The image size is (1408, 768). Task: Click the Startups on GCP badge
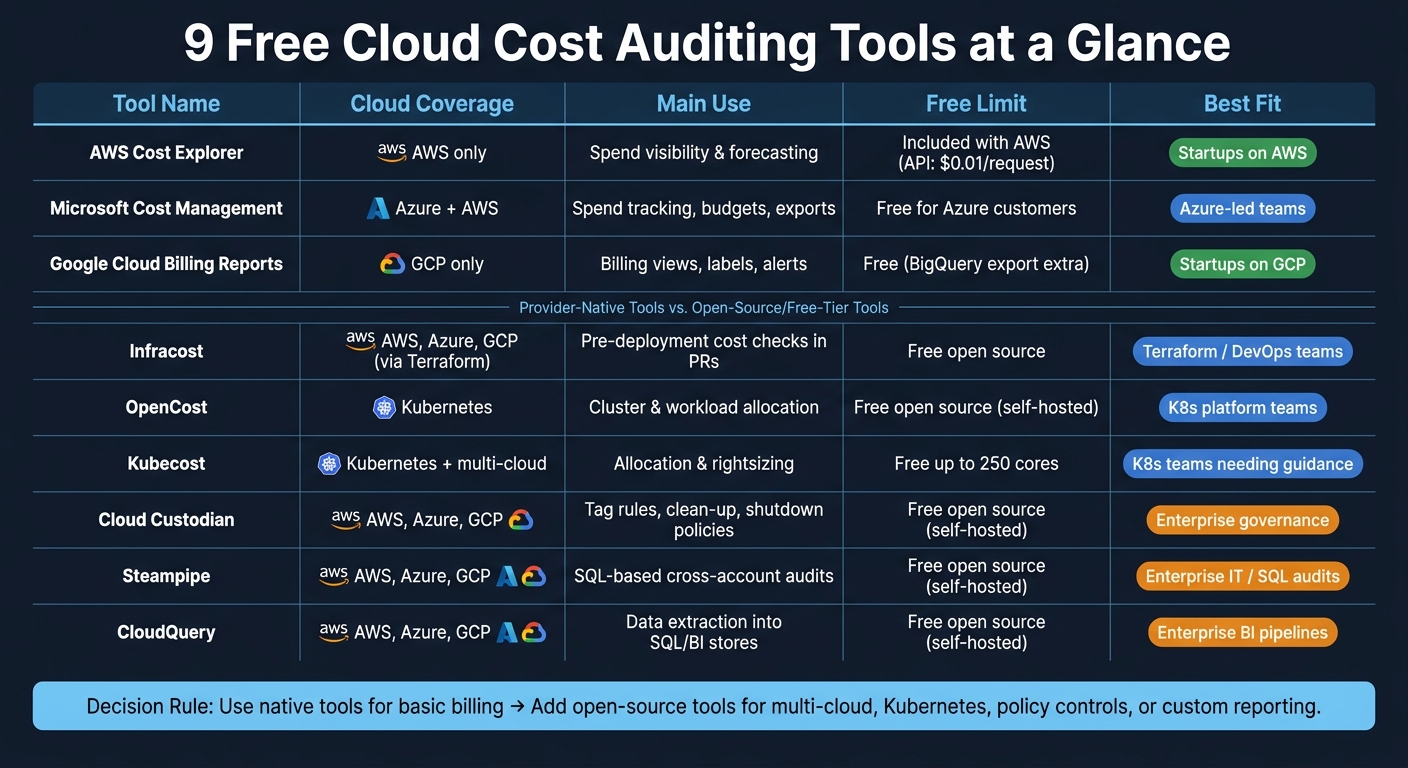pyautogui.click(x=1242, y=264)
